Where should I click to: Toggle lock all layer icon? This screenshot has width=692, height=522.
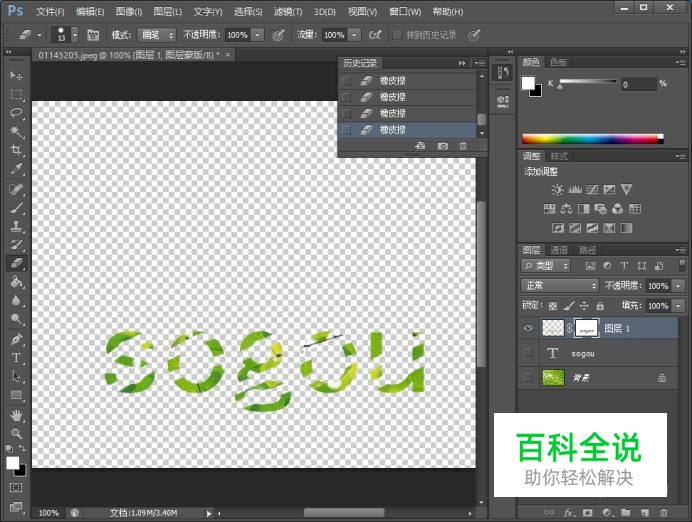(x=600, y=305)
